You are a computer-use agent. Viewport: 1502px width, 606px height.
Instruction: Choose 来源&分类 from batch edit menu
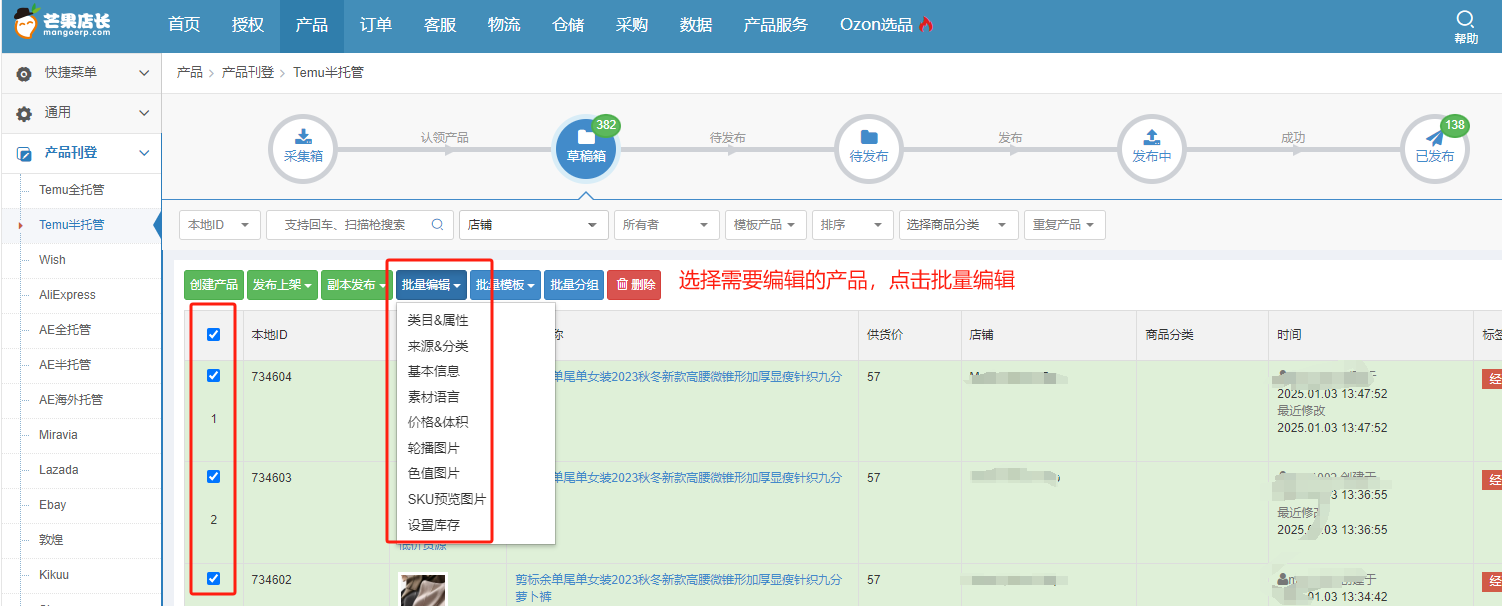tap(438, 346)
